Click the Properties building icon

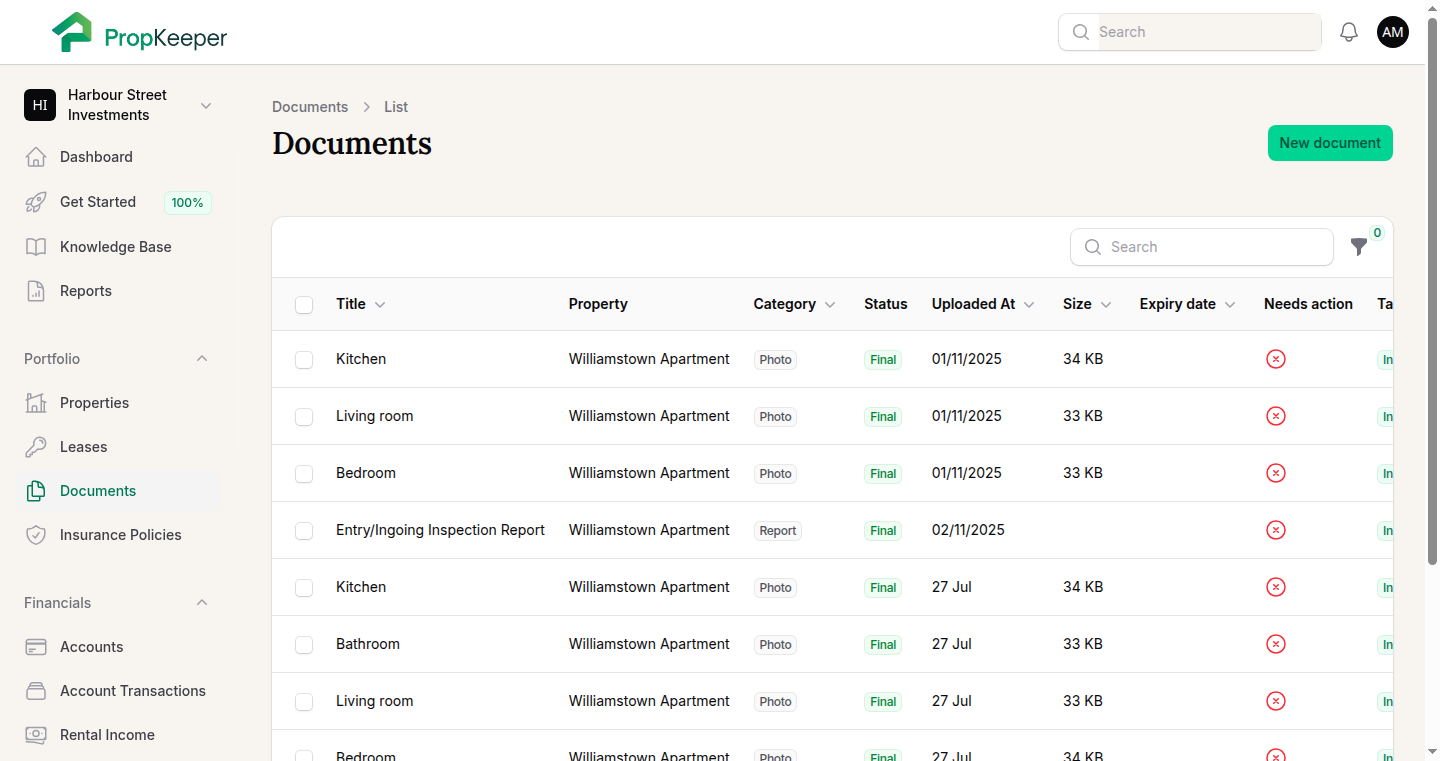36,403
